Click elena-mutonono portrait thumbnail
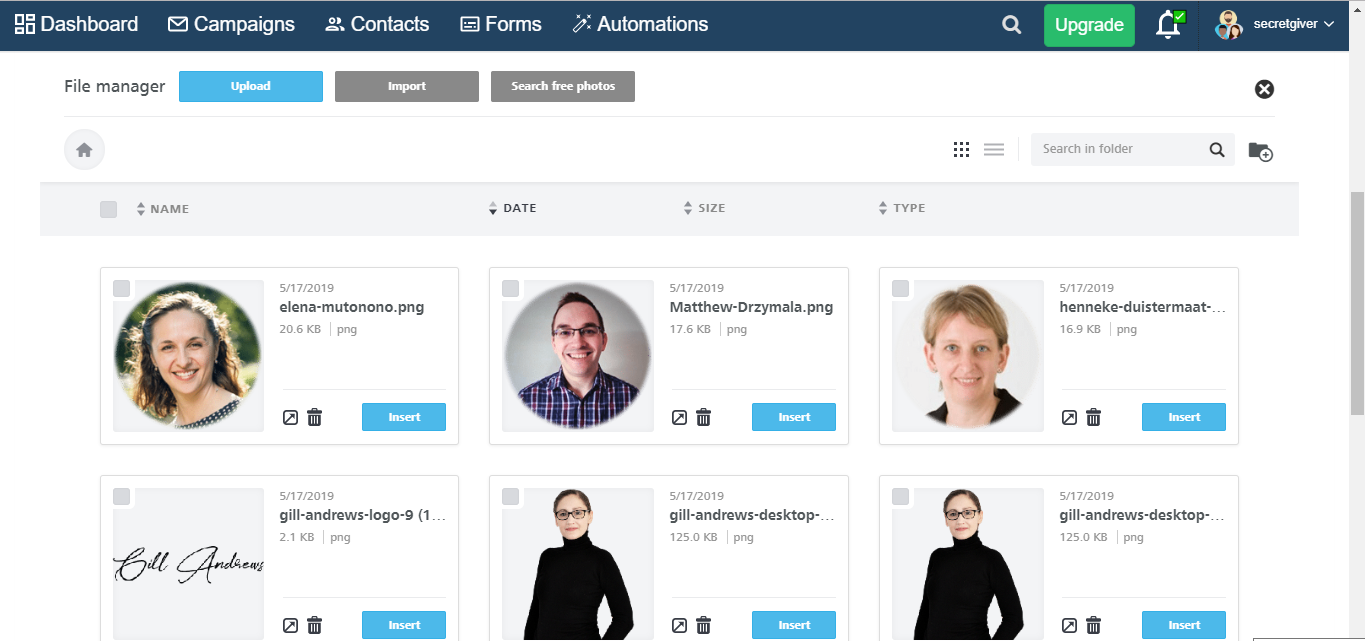 click(188, 356)
